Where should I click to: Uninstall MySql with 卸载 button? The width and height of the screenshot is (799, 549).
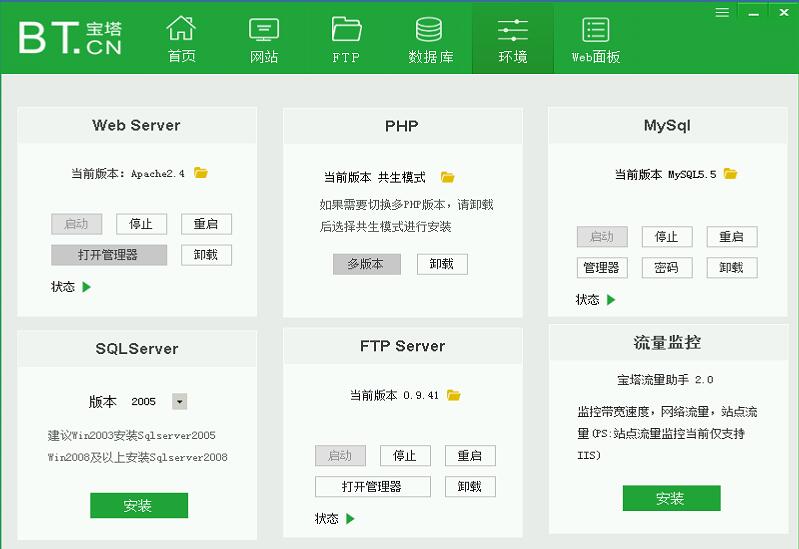(x=732, y=268)
